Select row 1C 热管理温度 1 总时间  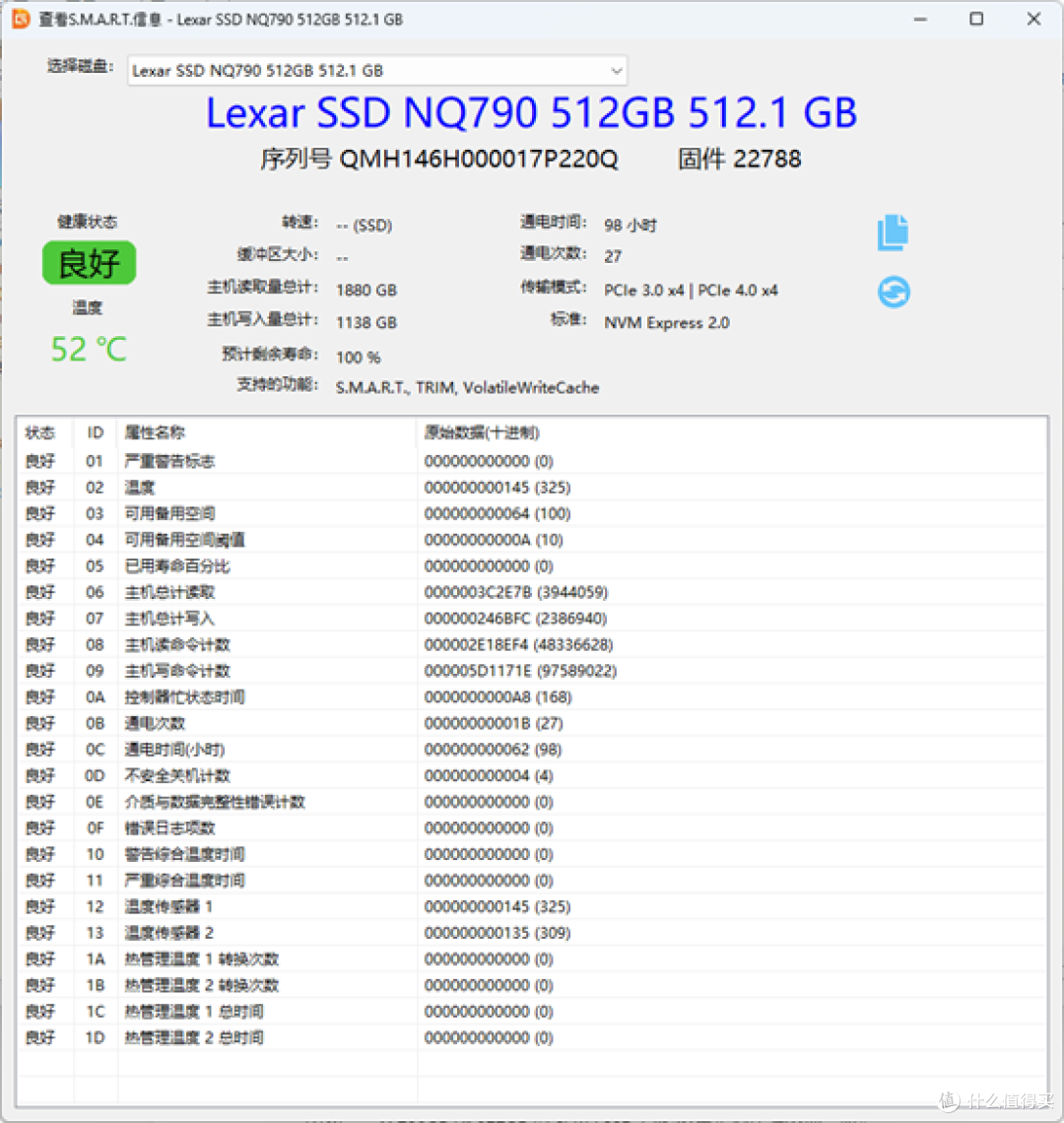coord(531,1012)
